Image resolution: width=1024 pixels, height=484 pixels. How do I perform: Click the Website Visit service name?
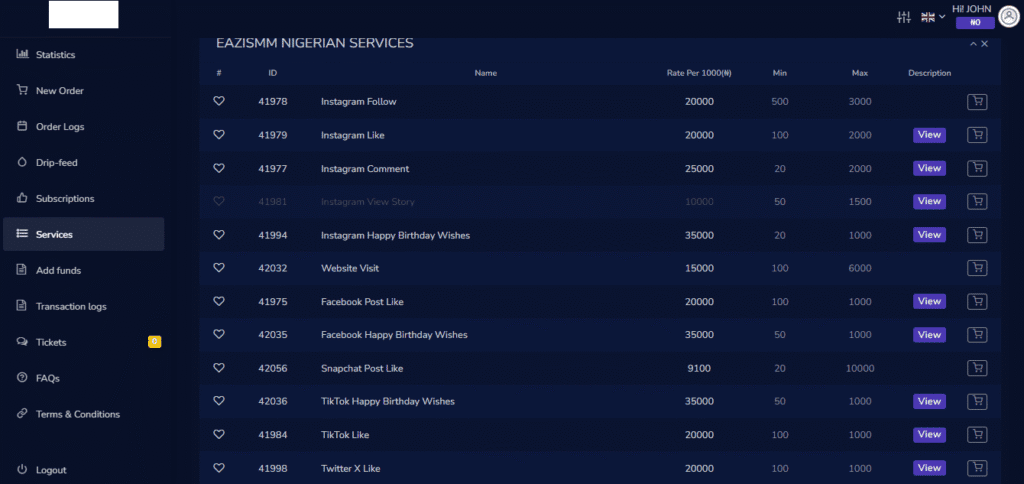[349, 268]
